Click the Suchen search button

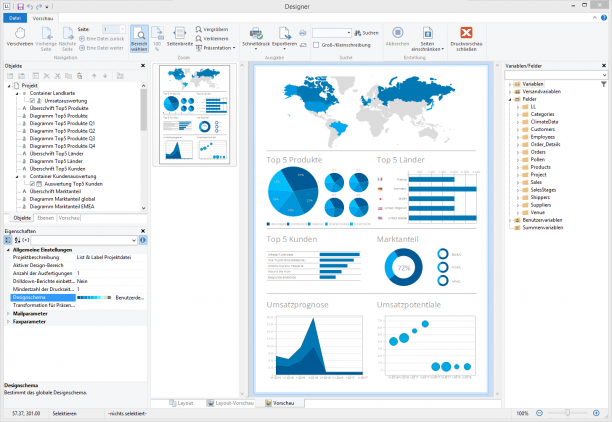(x=366, y=33)
